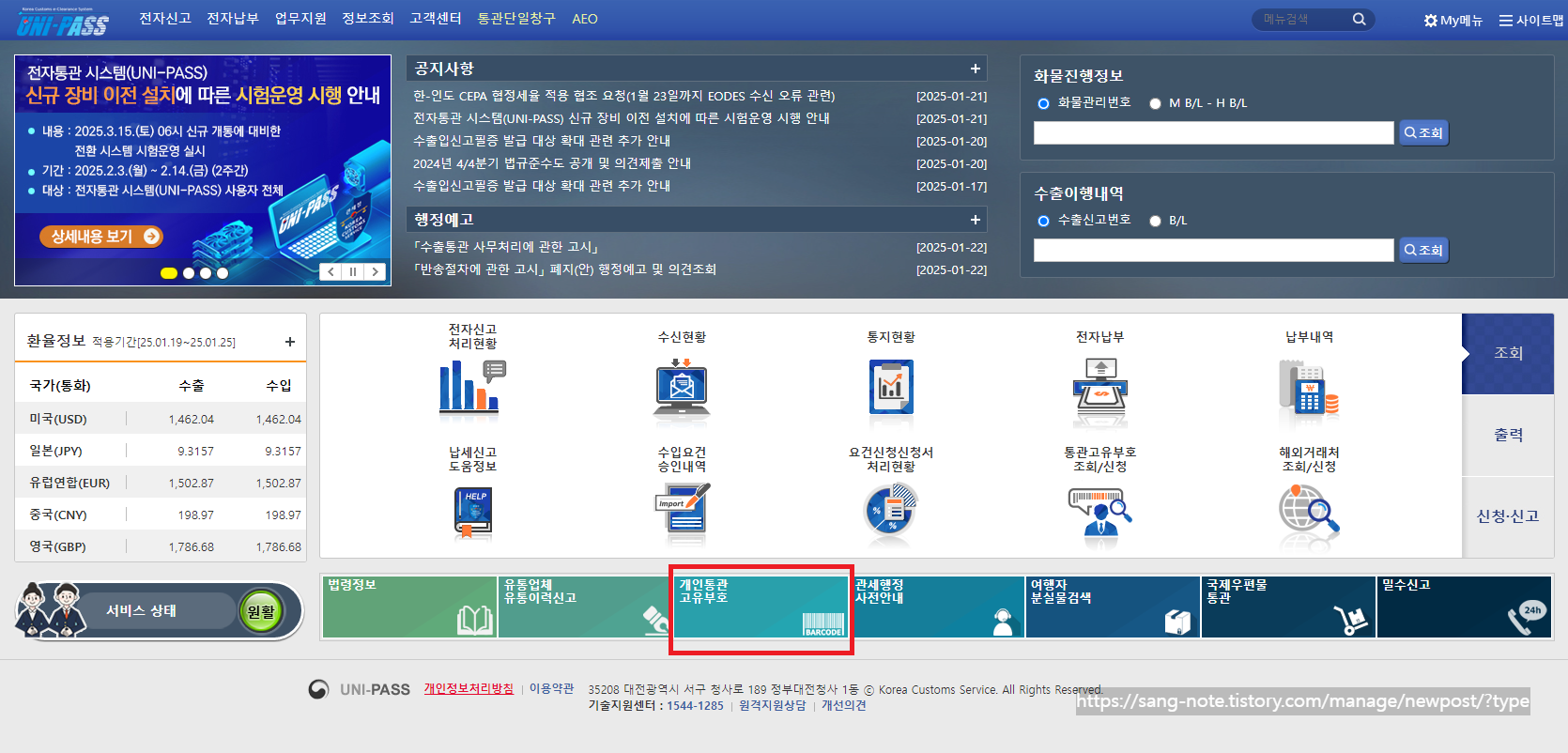The image size is (1568, 753).
Task: Open the 업무지원 top menu
Action: (300, 19)
